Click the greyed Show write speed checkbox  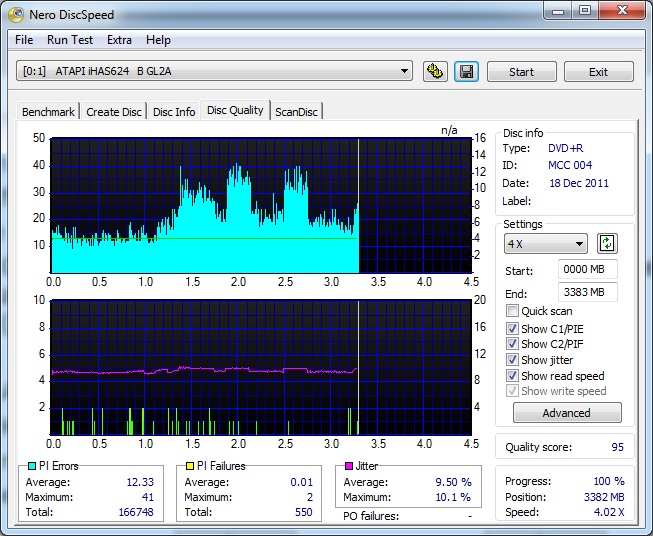click(x=512, y=391)
